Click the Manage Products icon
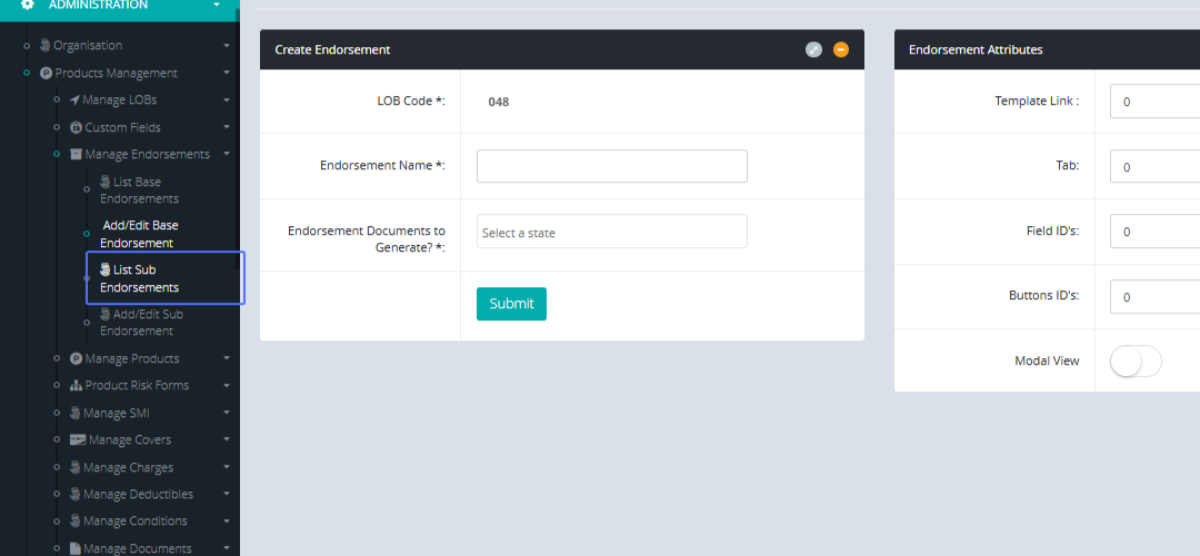Viewport: 1200px width, 556px height. 76,358
